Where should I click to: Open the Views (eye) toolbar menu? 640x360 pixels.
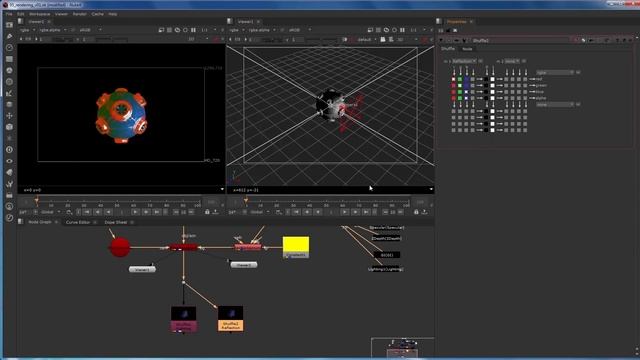pyautogui.click(x=9, y=161)
